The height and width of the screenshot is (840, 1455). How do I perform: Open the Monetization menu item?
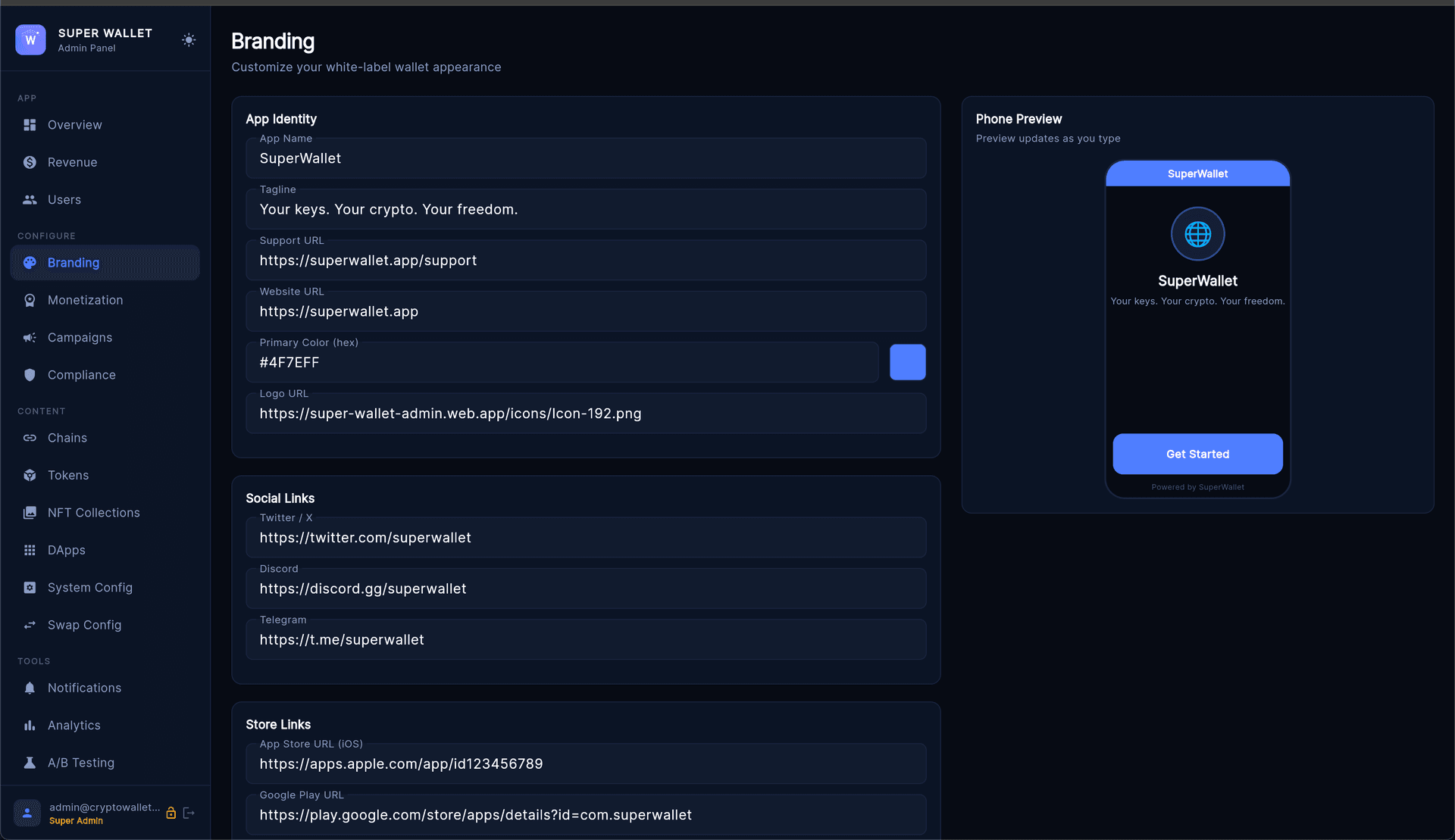105,300
